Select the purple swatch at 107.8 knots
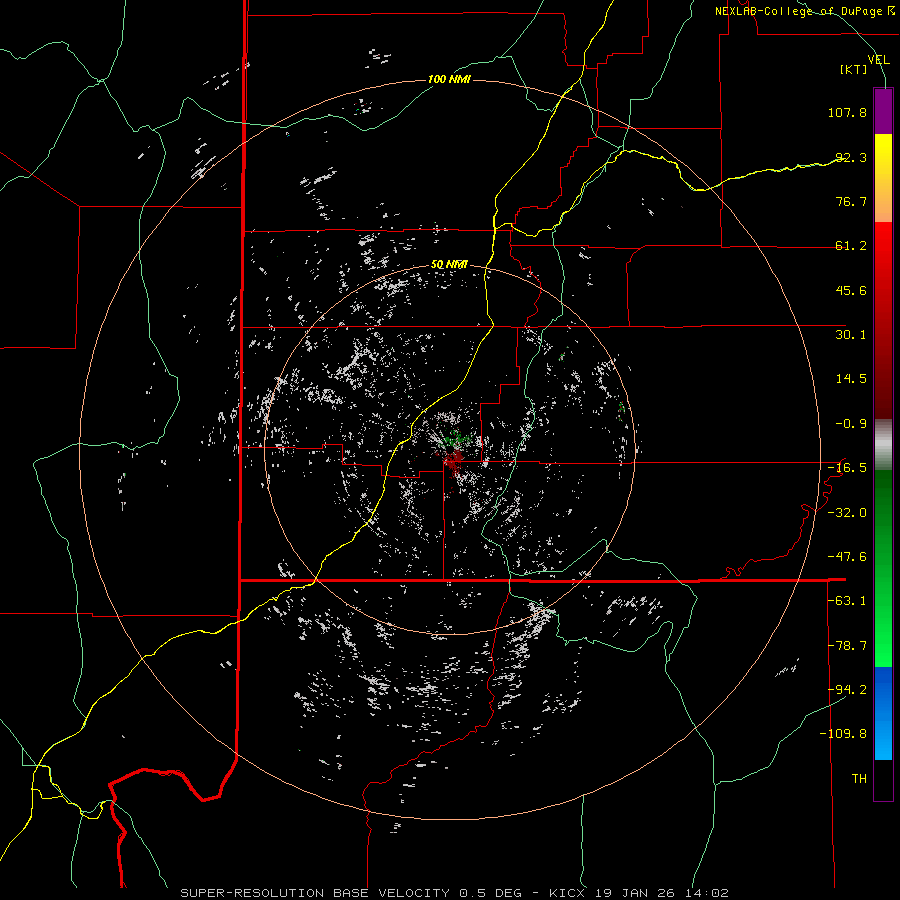 pyautogui.click(x=883, y=111)
